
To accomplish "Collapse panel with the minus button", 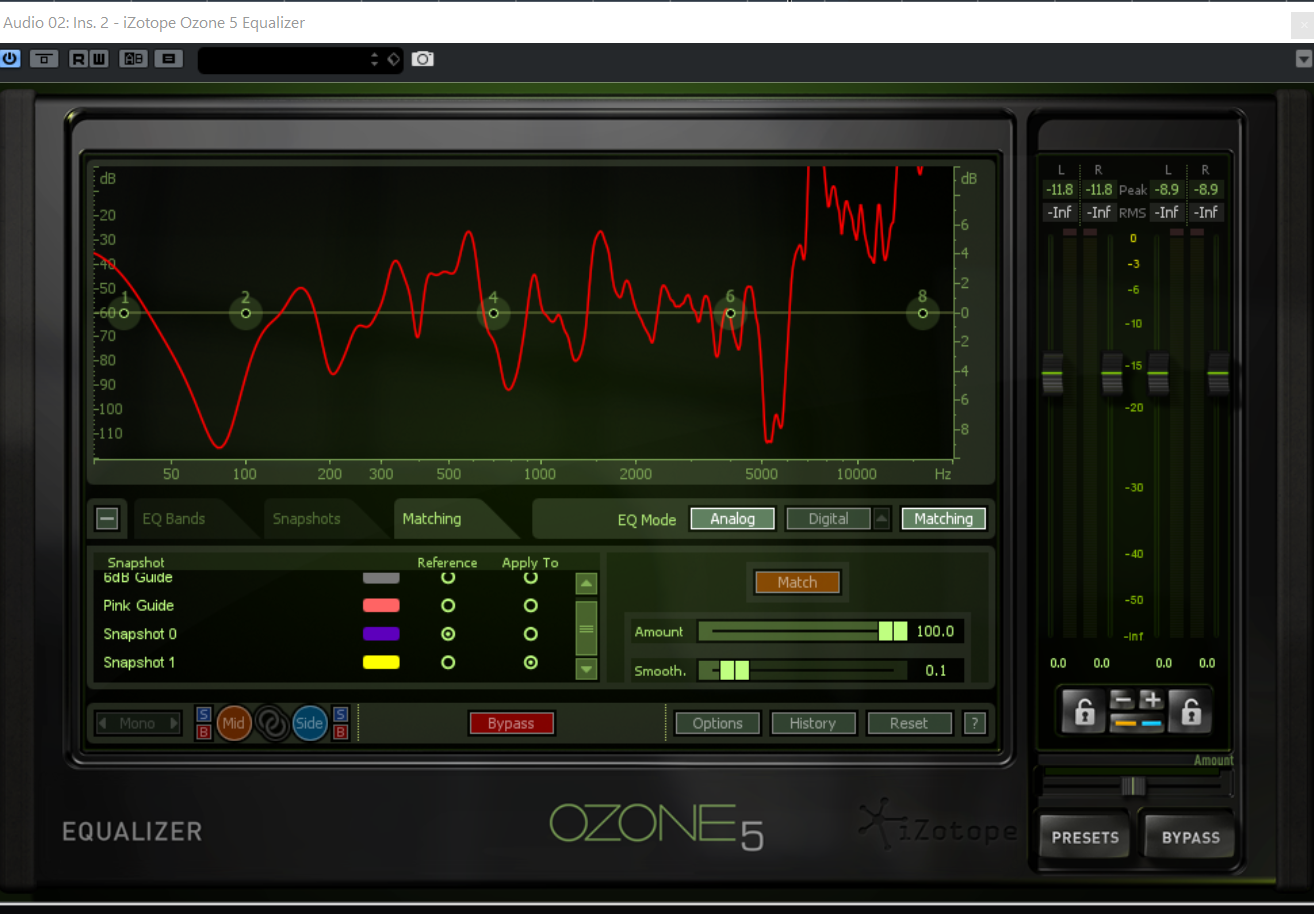I will pos(107,518).
